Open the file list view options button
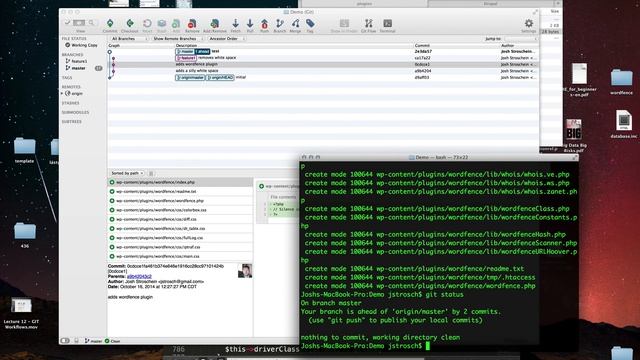Screen dimensions: 640x360 coord(151,173)
